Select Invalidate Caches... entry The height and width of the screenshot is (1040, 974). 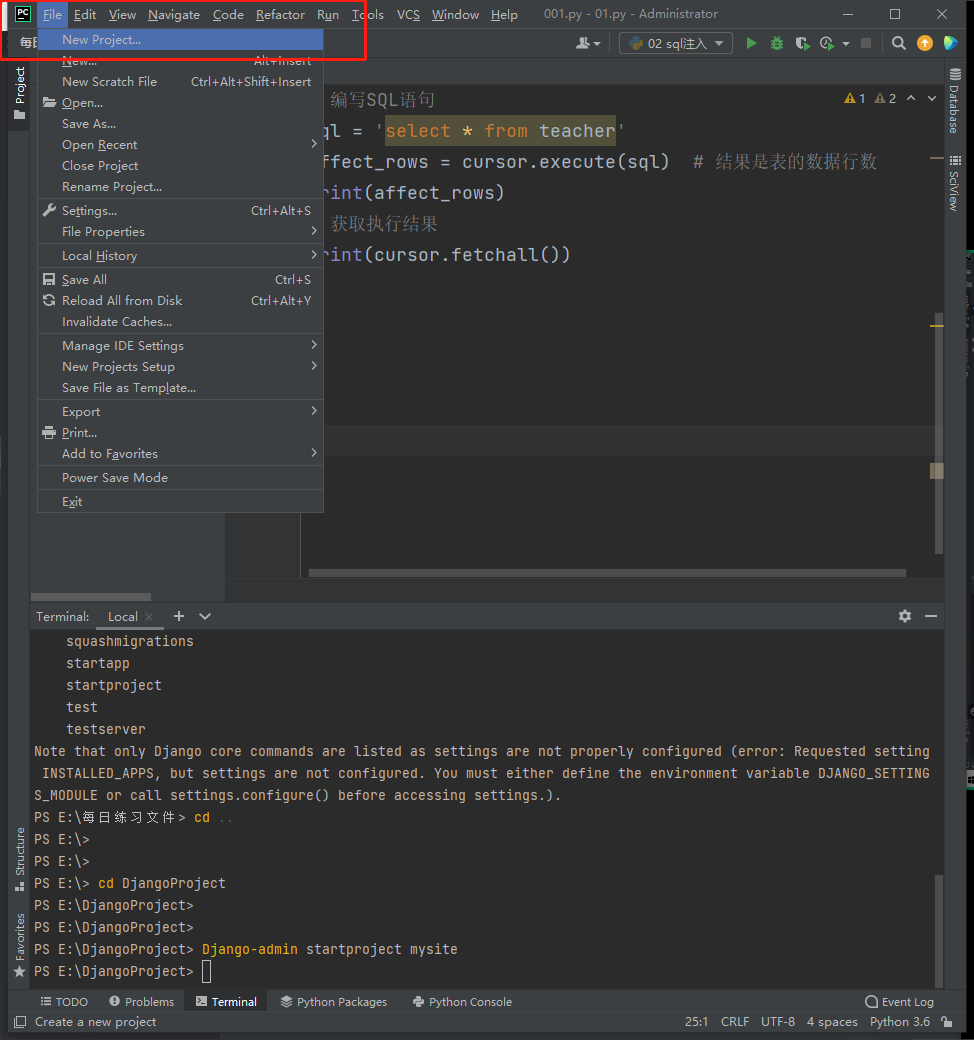[x=180, y=322]
